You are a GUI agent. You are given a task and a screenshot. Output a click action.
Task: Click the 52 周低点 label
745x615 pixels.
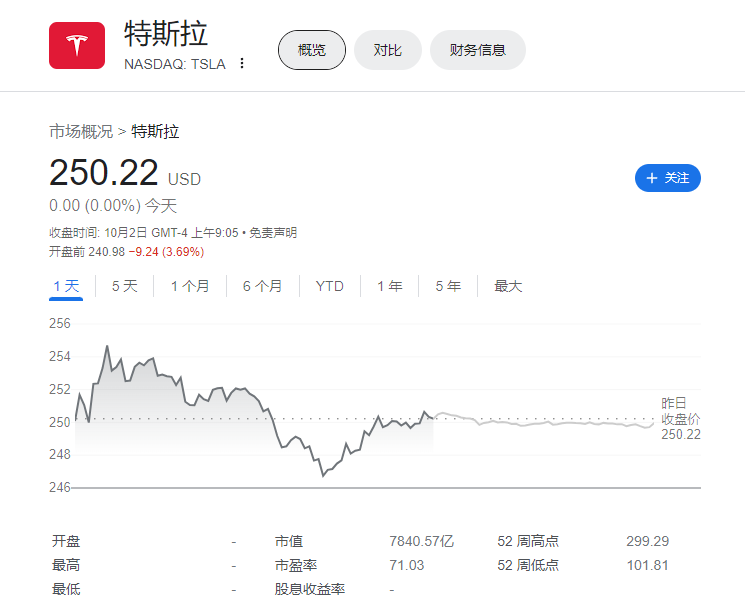(528, 566)
